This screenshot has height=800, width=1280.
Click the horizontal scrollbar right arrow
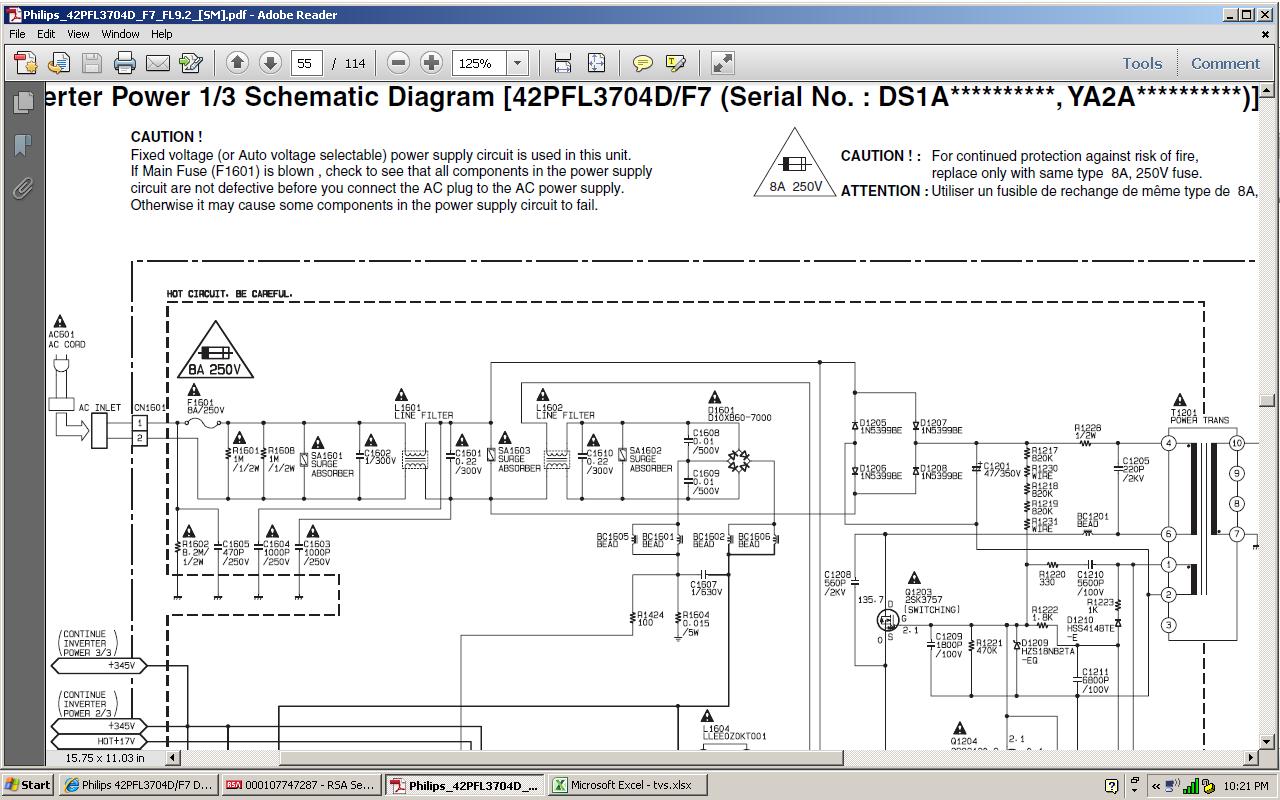1250,758
